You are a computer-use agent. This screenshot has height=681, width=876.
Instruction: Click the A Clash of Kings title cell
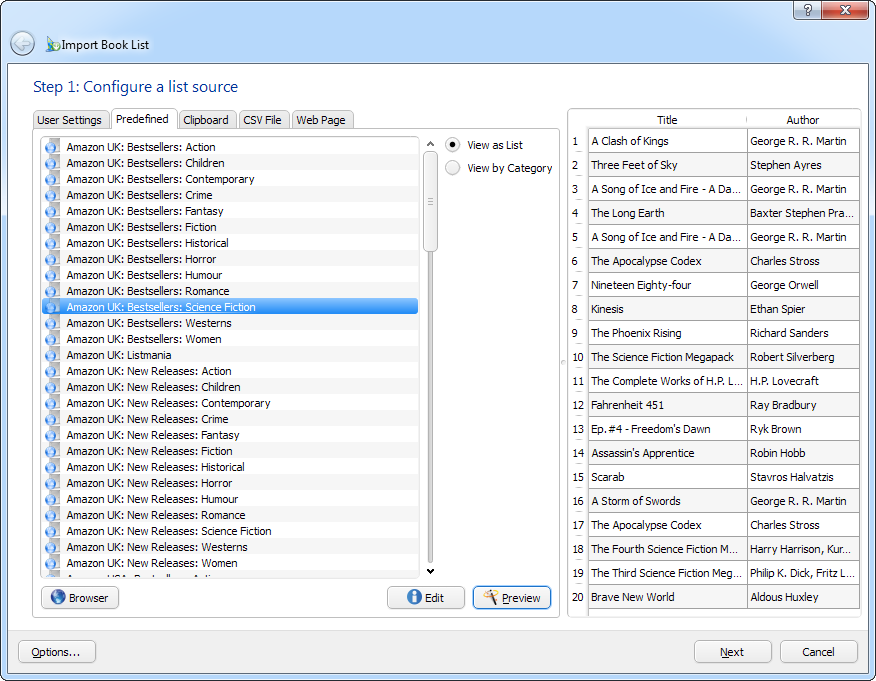pos(668,141)
